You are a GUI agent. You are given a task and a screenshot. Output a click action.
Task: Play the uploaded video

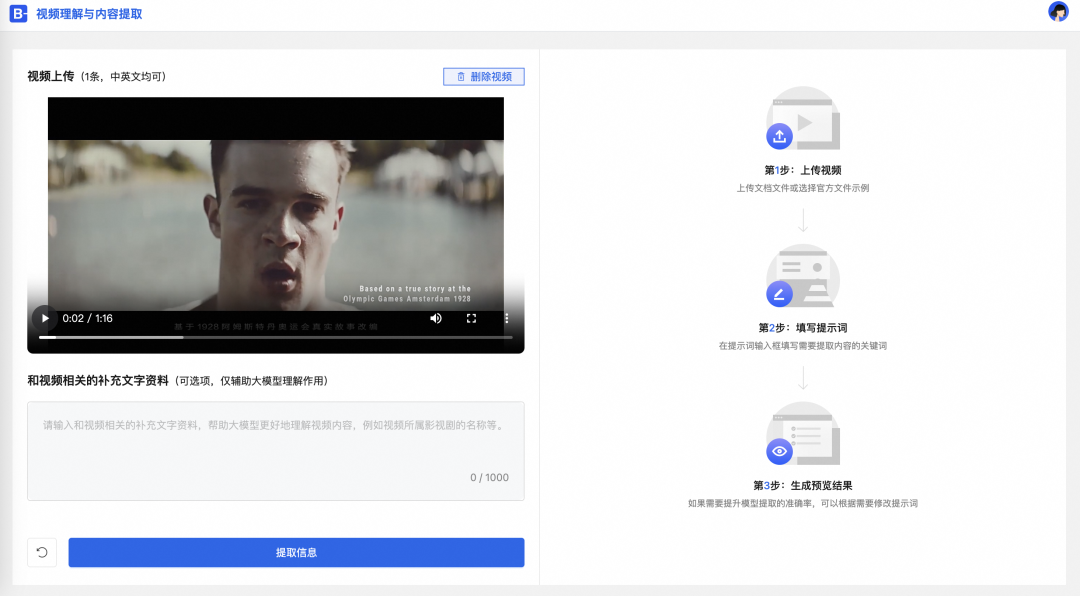point(45,318)
